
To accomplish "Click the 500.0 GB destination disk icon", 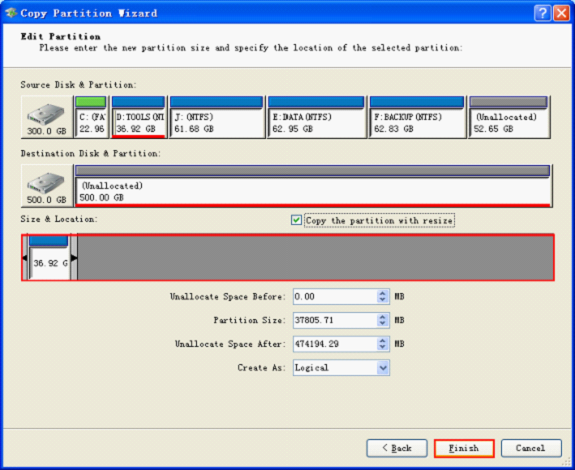I will point(47,186).
